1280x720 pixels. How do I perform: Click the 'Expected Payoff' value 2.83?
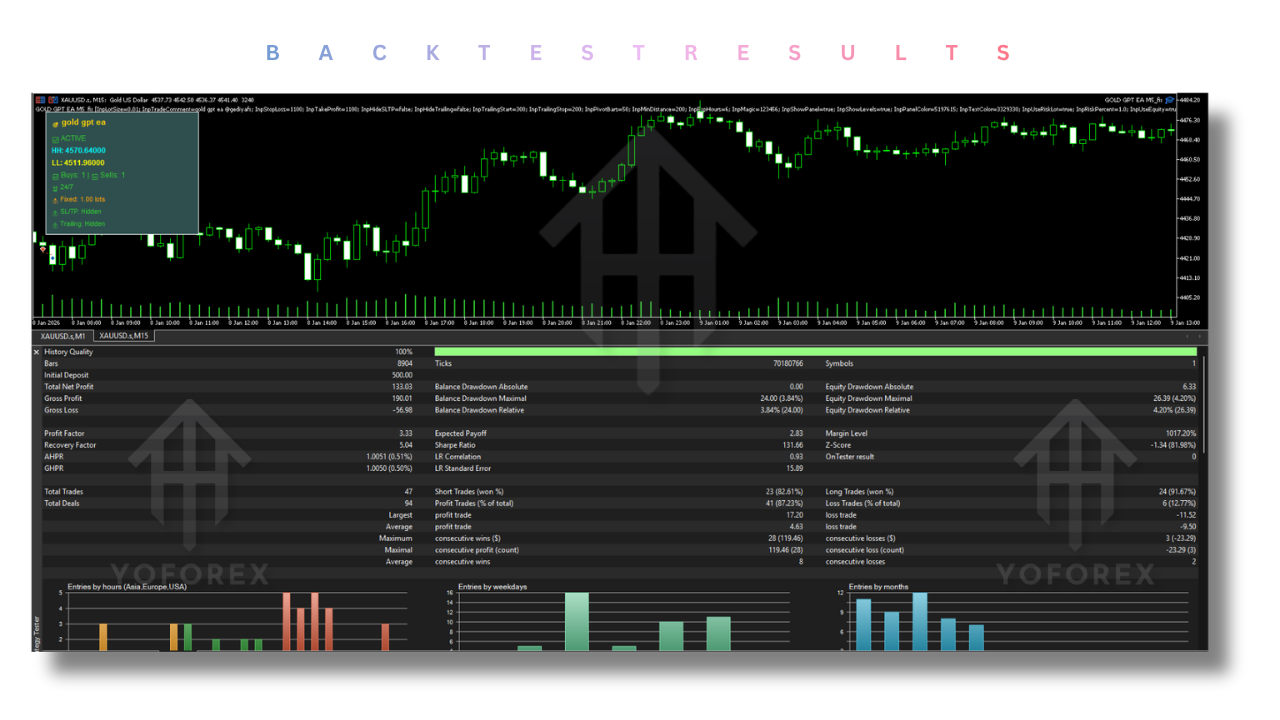point(797,434)
